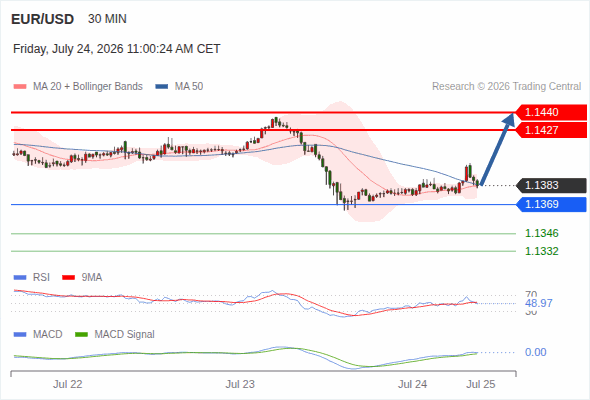Screen dimensions: 590x400
Task: Click the Jul 23 date axis marker
Action: click(240, 384)
